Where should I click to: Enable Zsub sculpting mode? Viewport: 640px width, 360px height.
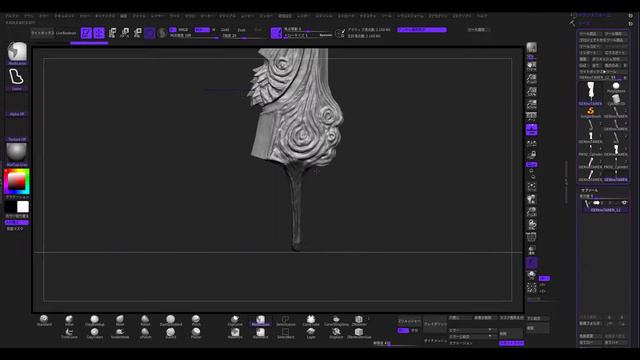pos(242,30)
